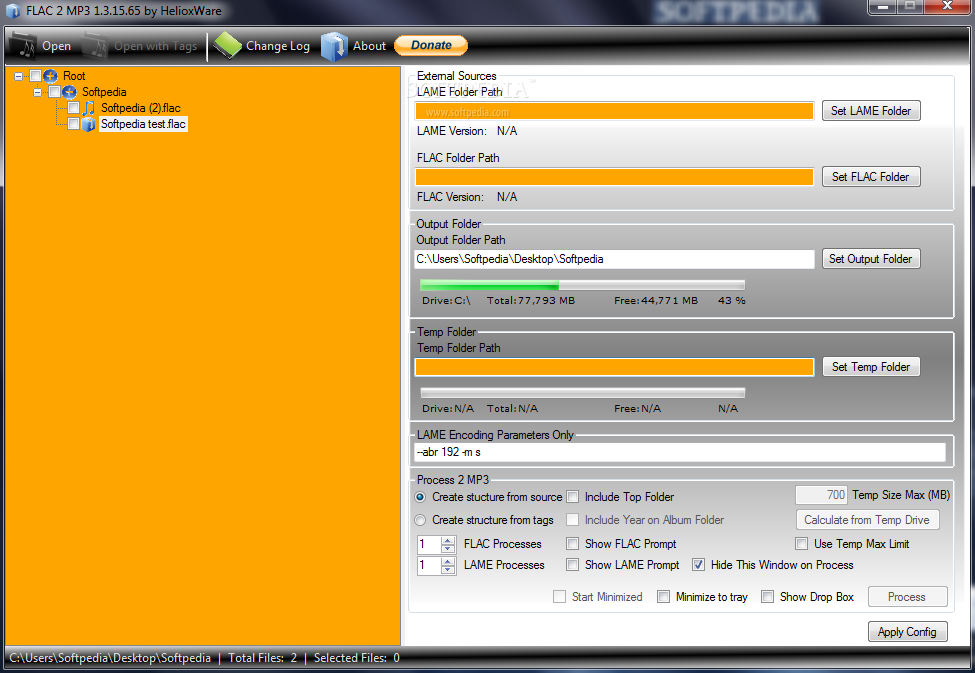Viewport: 975px width, 673px height.
Task: Check the Softpedia test.flac checkbox
Action: pos(73,124)
